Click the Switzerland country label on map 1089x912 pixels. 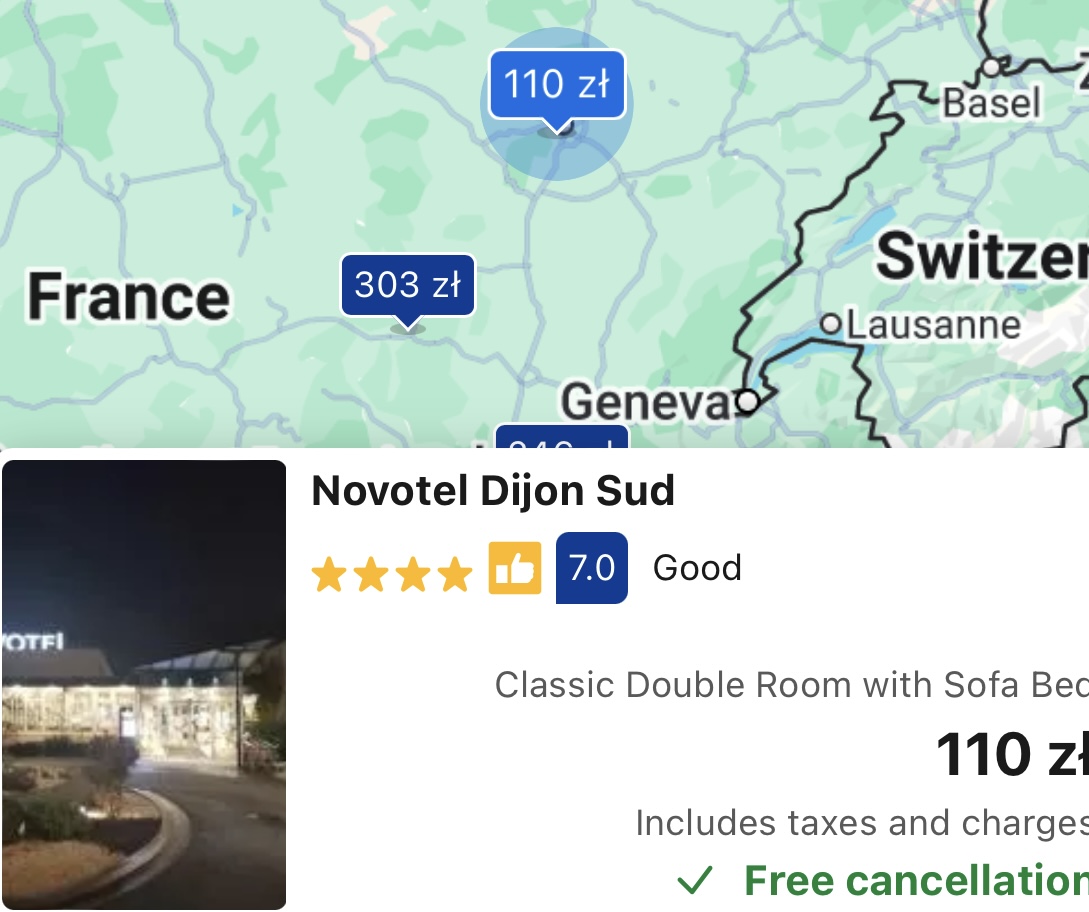pos(982,256)
